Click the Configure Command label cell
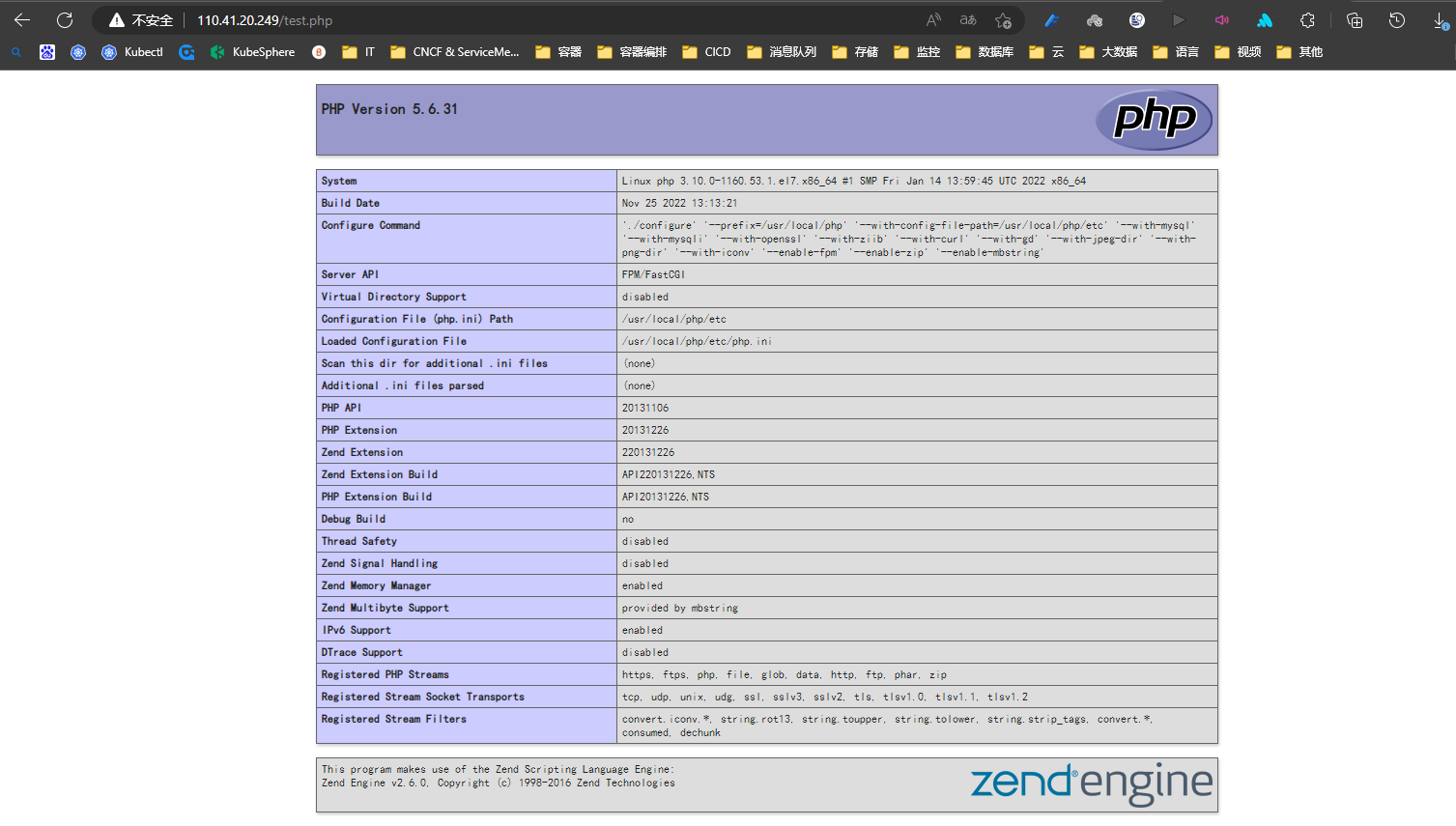Image resolution: width=1456 pixels, height=826 pixels. coord(467,239)
